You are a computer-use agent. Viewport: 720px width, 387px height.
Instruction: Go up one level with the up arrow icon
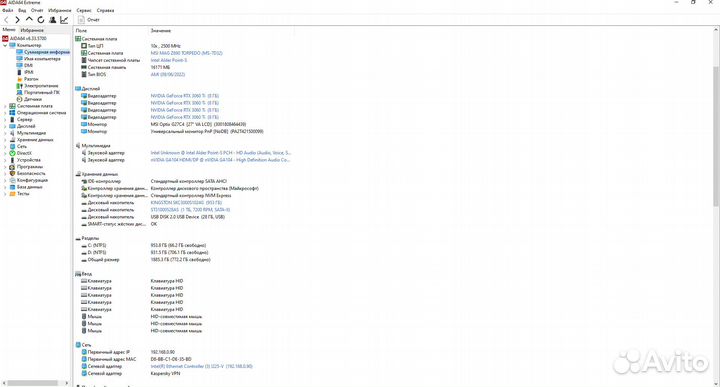pos(29,20)
